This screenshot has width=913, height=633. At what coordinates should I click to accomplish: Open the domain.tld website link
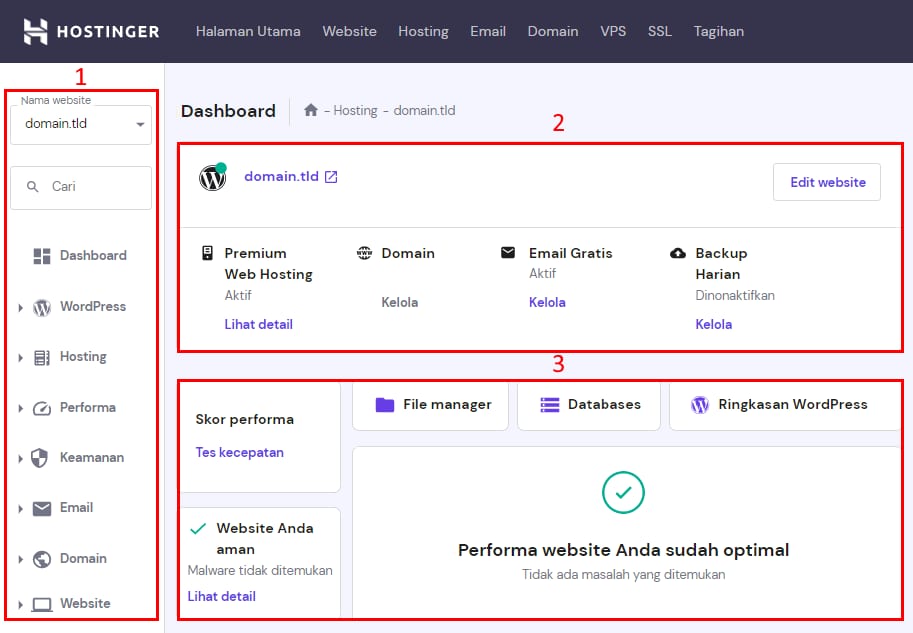[x=281, y=176]
